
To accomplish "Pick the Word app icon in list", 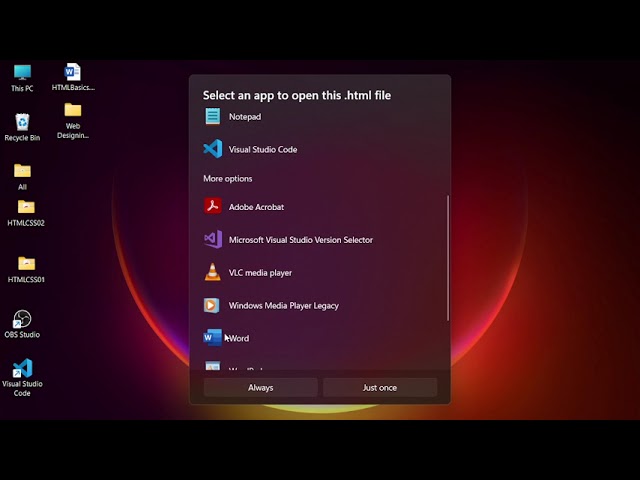I will (213, 338).
